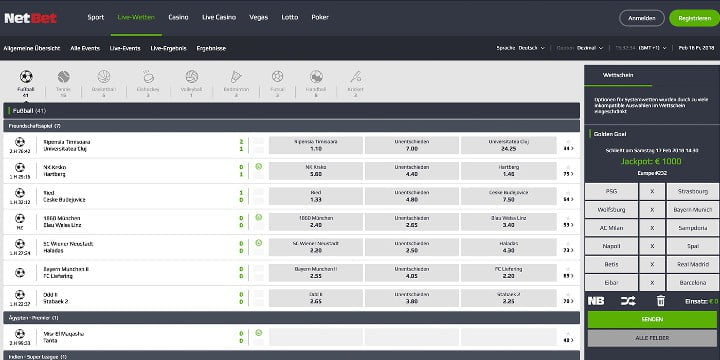
Task: Open the Vegas menu
Action: click(259, 17)
